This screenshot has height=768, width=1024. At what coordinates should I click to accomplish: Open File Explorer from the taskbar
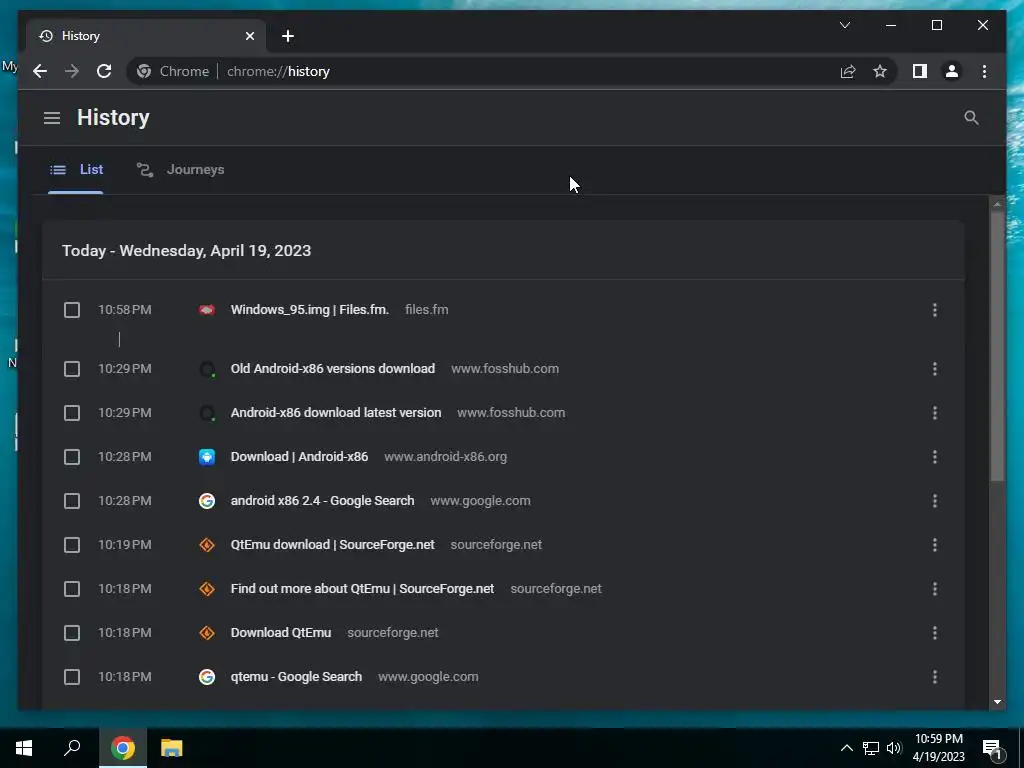pyautogui.click(x=172, y=748)
